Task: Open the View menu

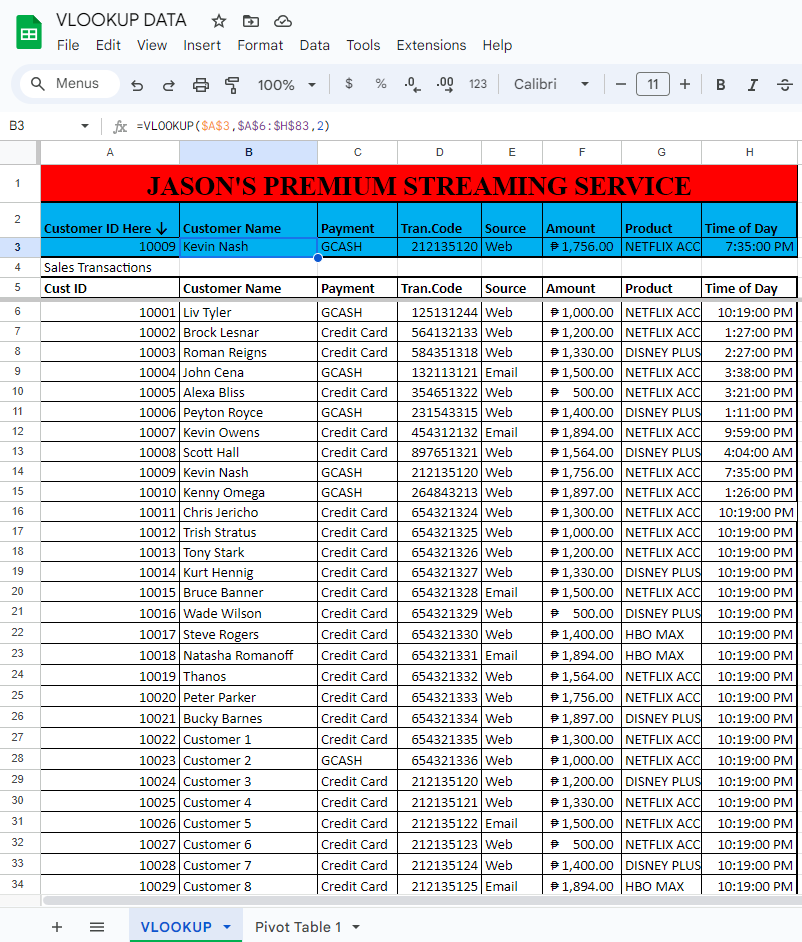Action: 152,46
